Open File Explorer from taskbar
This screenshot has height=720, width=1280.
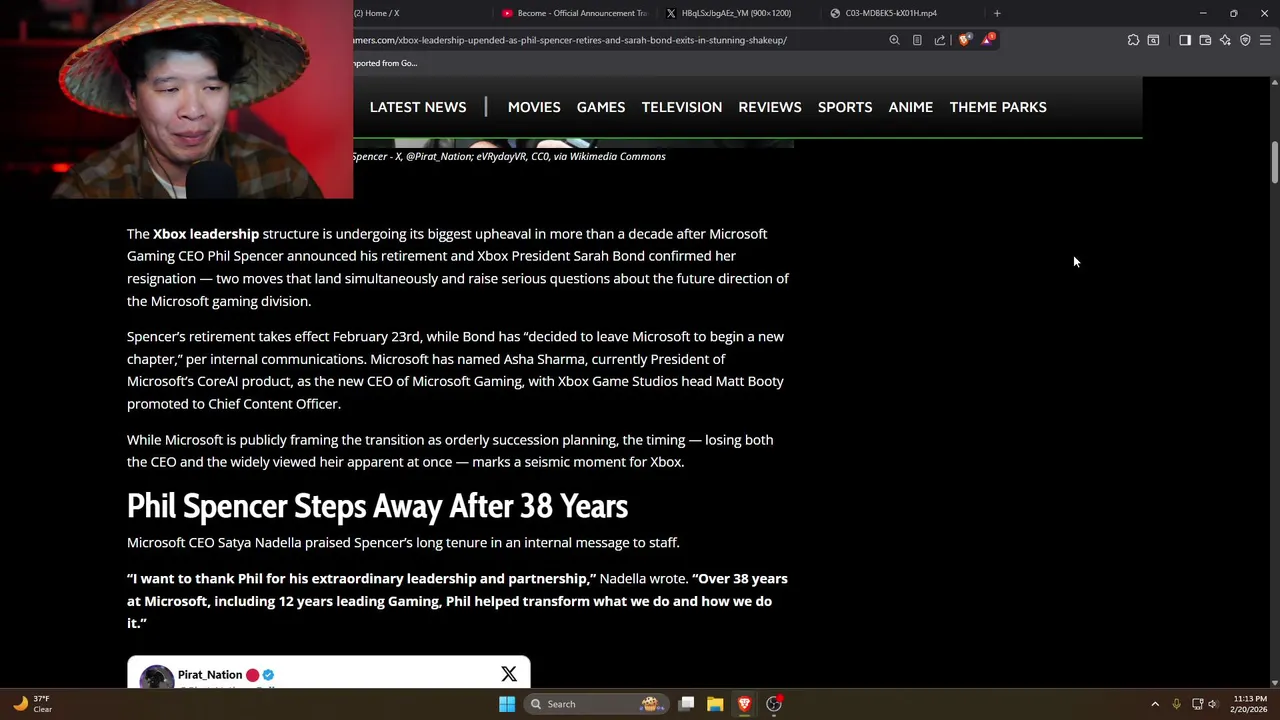pyautogui.click(x=715, y=704)
